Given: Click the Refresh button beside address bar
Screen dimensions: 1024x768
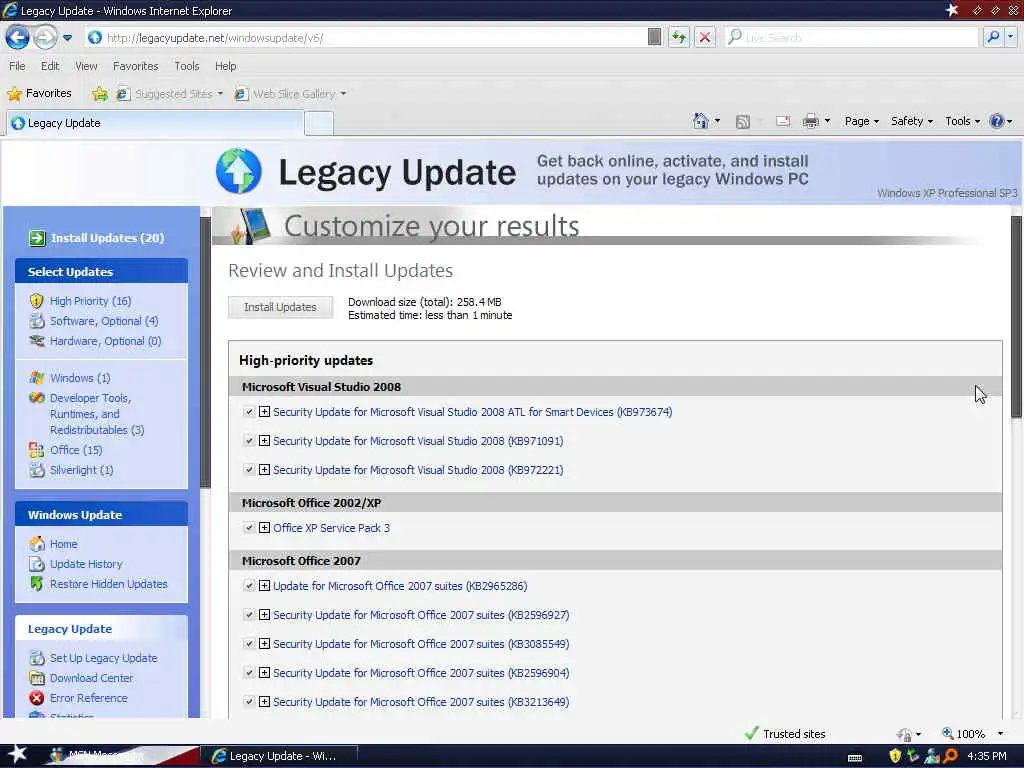Looking at the screenshot, I should (679, 37).
